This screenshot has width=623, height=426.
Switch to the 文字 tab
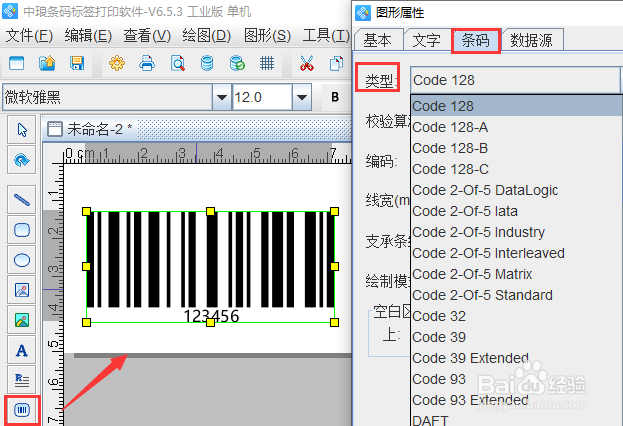[x=426, y=40]
